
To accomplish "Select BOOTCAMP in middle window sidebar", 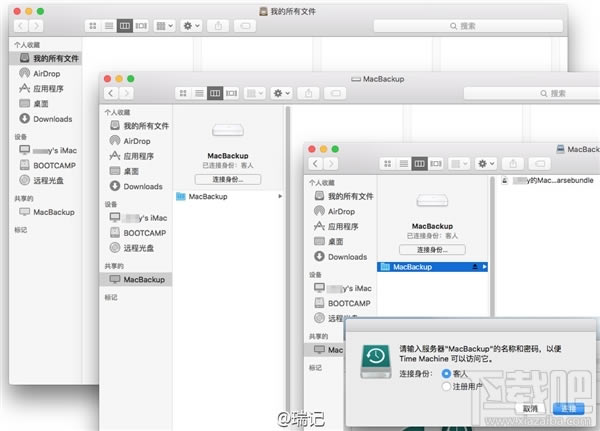I will 136,233.
